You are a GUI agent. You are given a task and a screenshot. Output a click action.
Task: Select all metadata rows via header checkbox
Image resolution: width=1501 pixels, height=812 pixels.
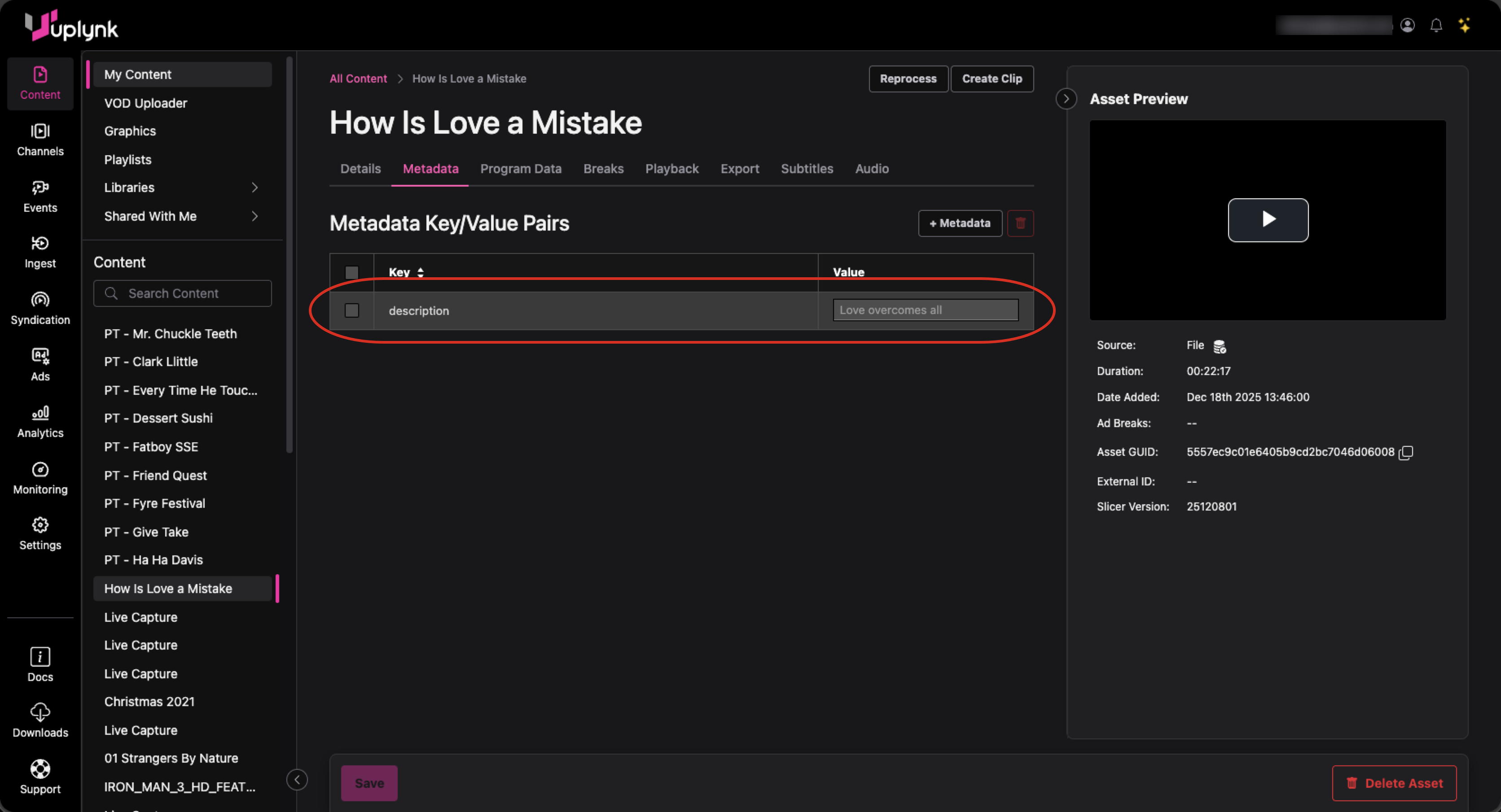(x=351, y=272)
